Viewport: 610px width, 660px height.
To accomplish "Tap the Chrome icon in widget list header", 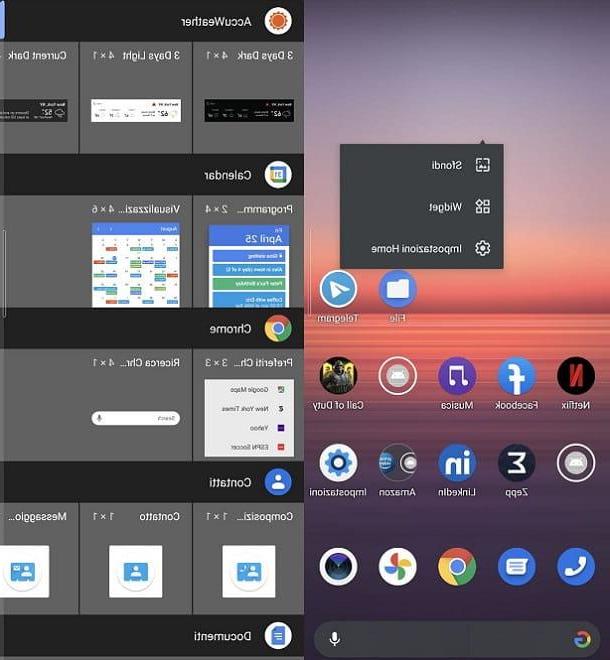I will tap(278, 328).
